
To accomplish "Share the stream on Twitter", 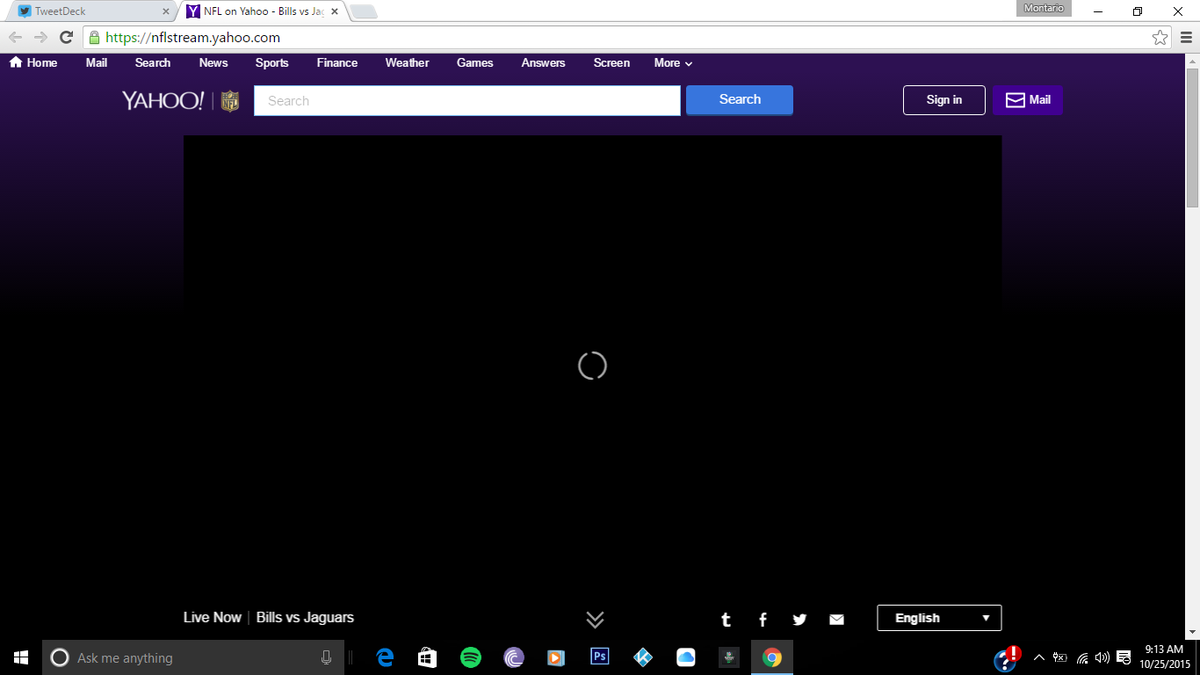I will point(799,619).
